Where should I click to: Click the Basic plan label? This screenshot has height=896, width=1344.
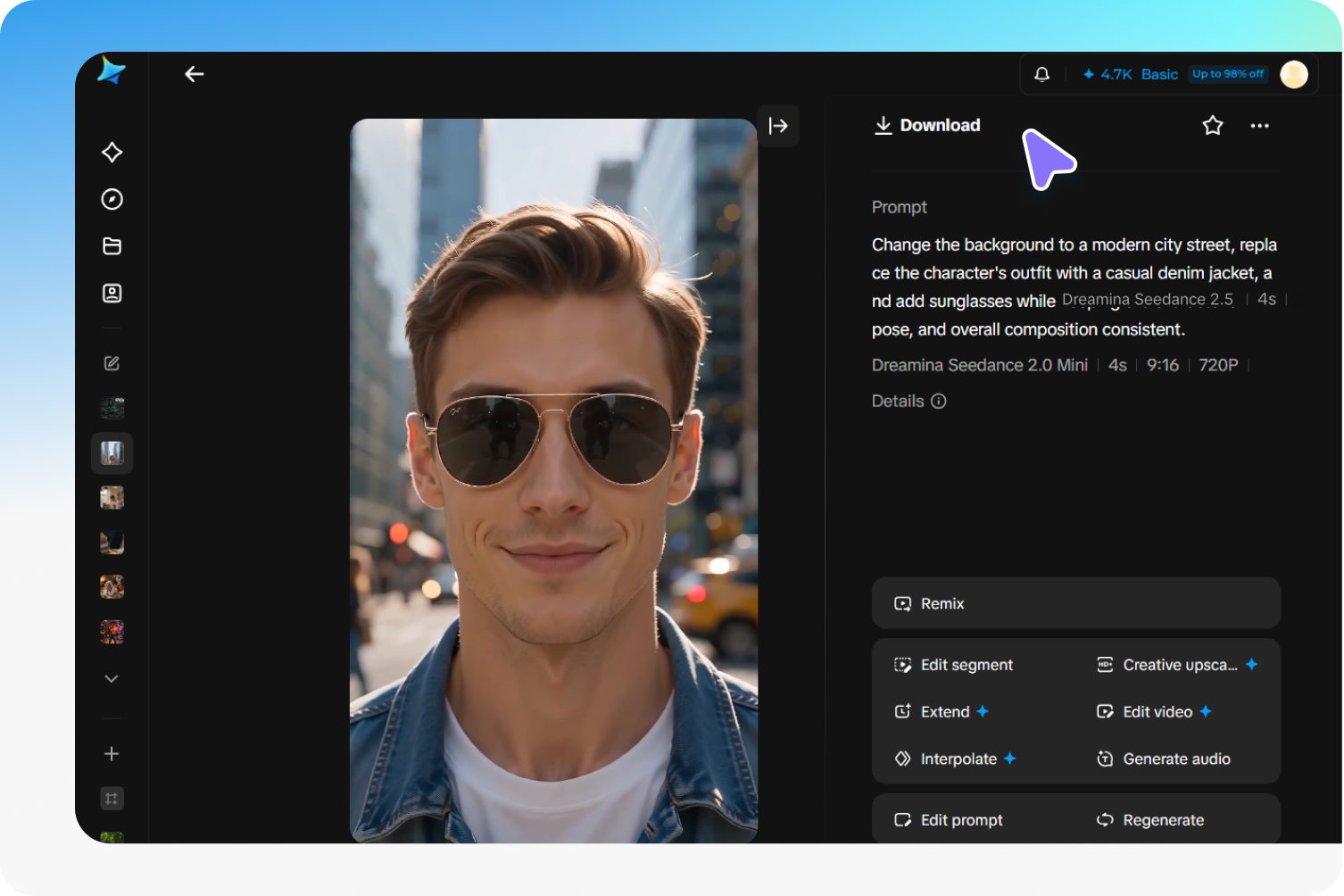[1159, 74]
